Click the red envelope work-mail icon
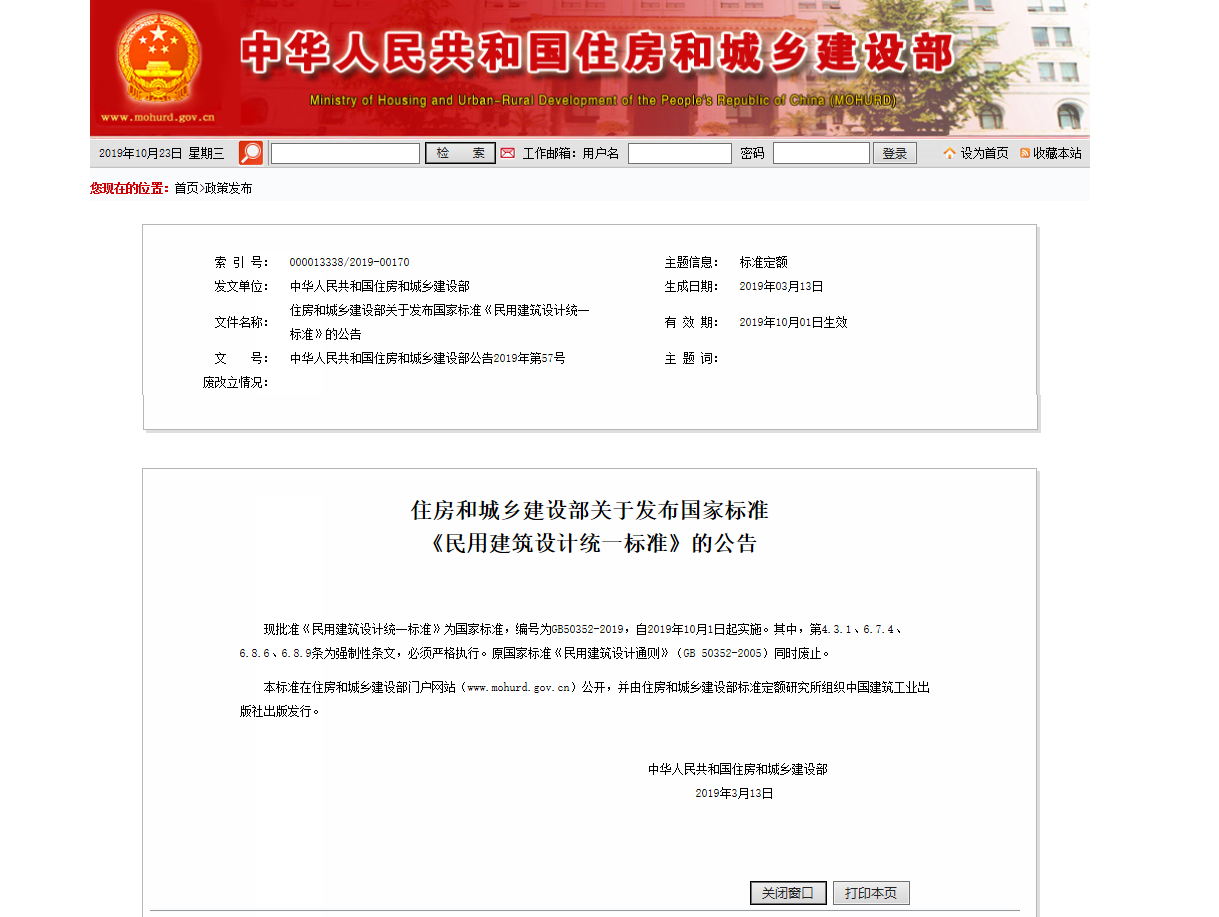 point(508,153)
